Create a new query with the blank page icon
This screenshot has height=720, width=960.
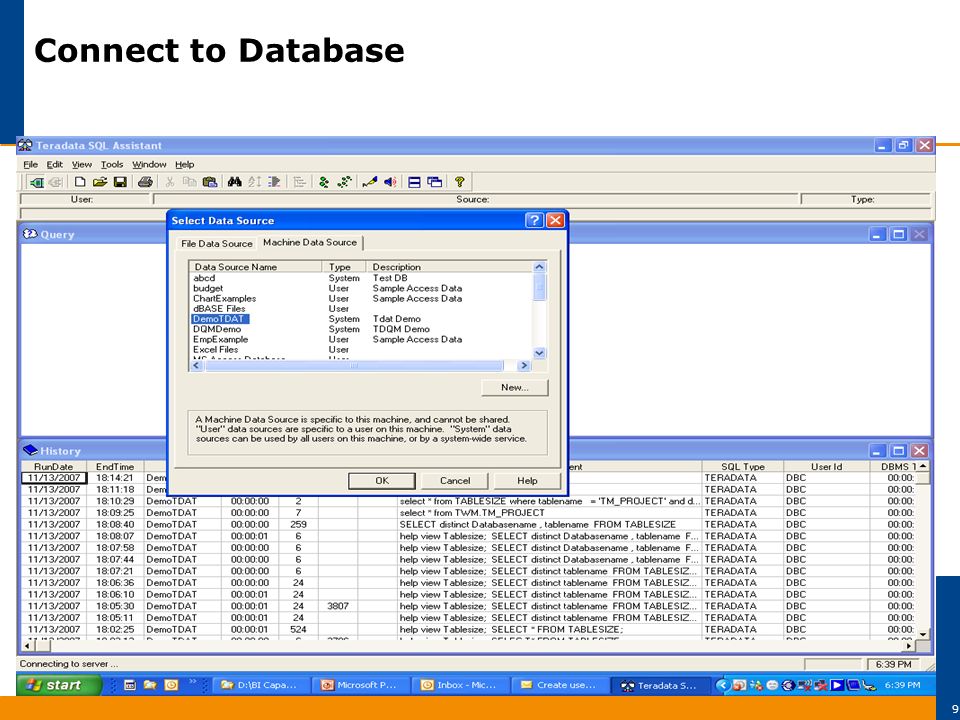click(x=80, y=182)
